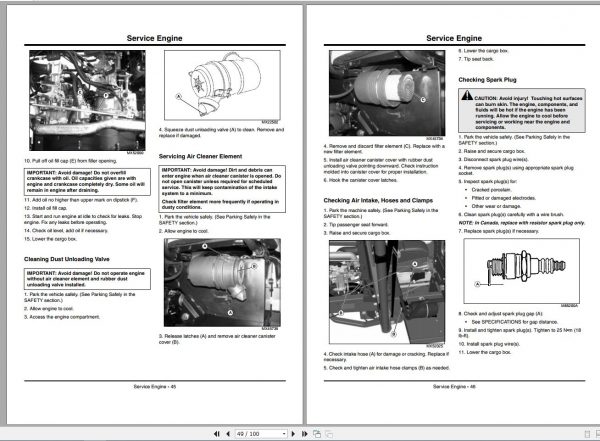Viewport: 600px width, 441px height.
Task: Click step 10 Install spark plug wire(s)
Action: (489, 344)
